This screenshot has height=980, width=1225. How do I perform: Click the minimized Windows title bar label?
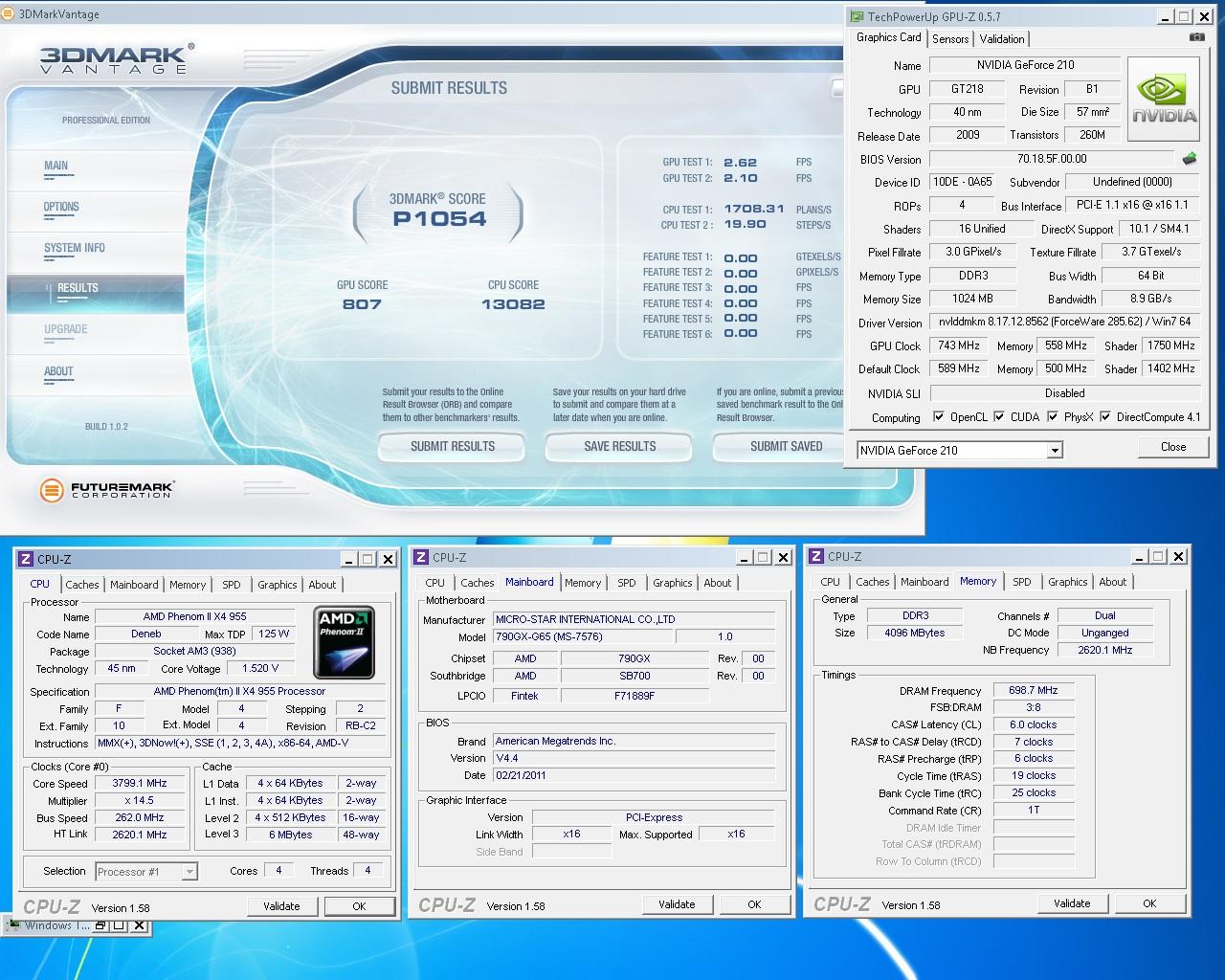pyautogui.click(x=56, y=925)
